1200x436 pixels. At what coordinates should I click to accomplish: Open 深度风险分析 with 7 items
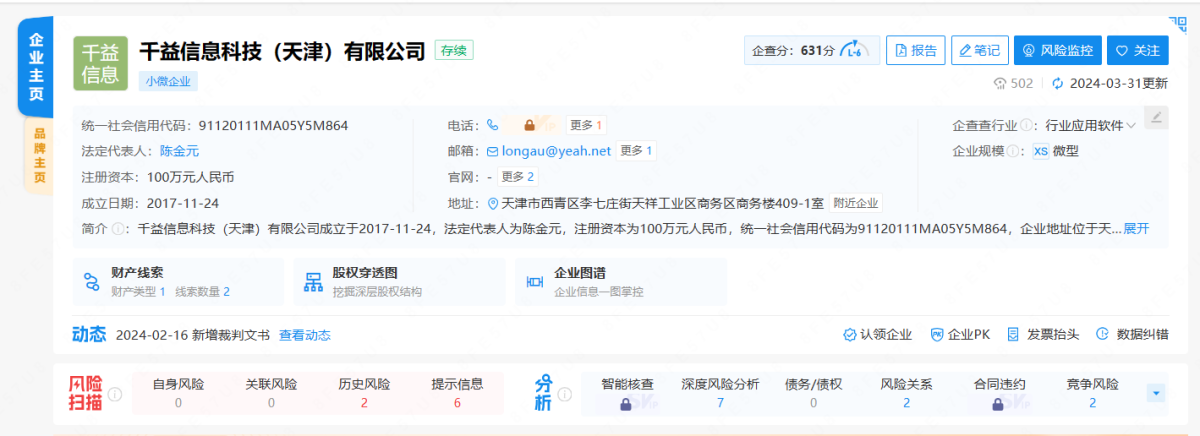pyautogui.click(x=720, y=394)
